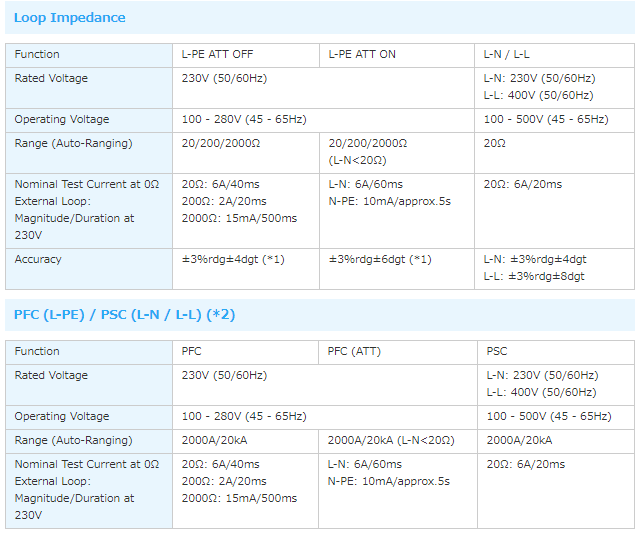Viewport: 641px width, 538px height.
Task: Click the Loop Impedance section heading
Action: (x=70, y=18)
